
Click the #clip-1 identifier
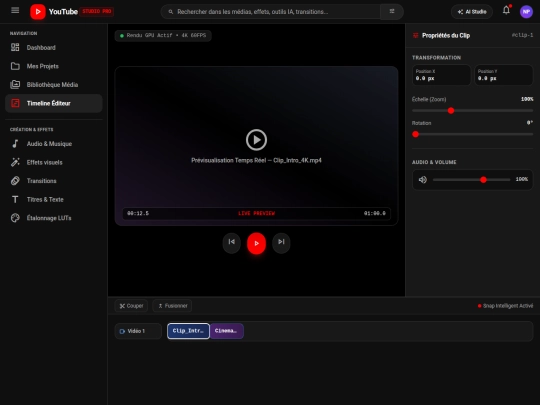(522, 35)
